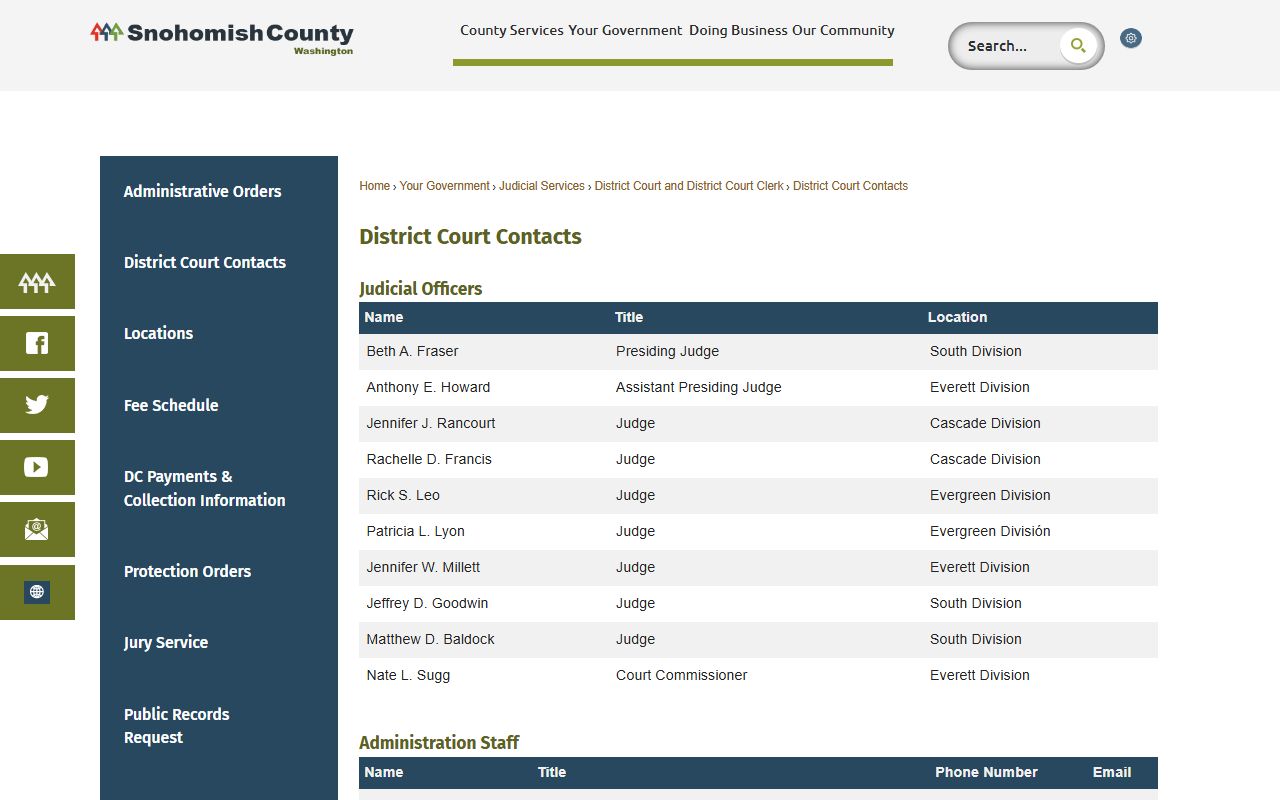Open the site tools gear icon
This screenshot has height=800, width=1280.
point(1131,38)
